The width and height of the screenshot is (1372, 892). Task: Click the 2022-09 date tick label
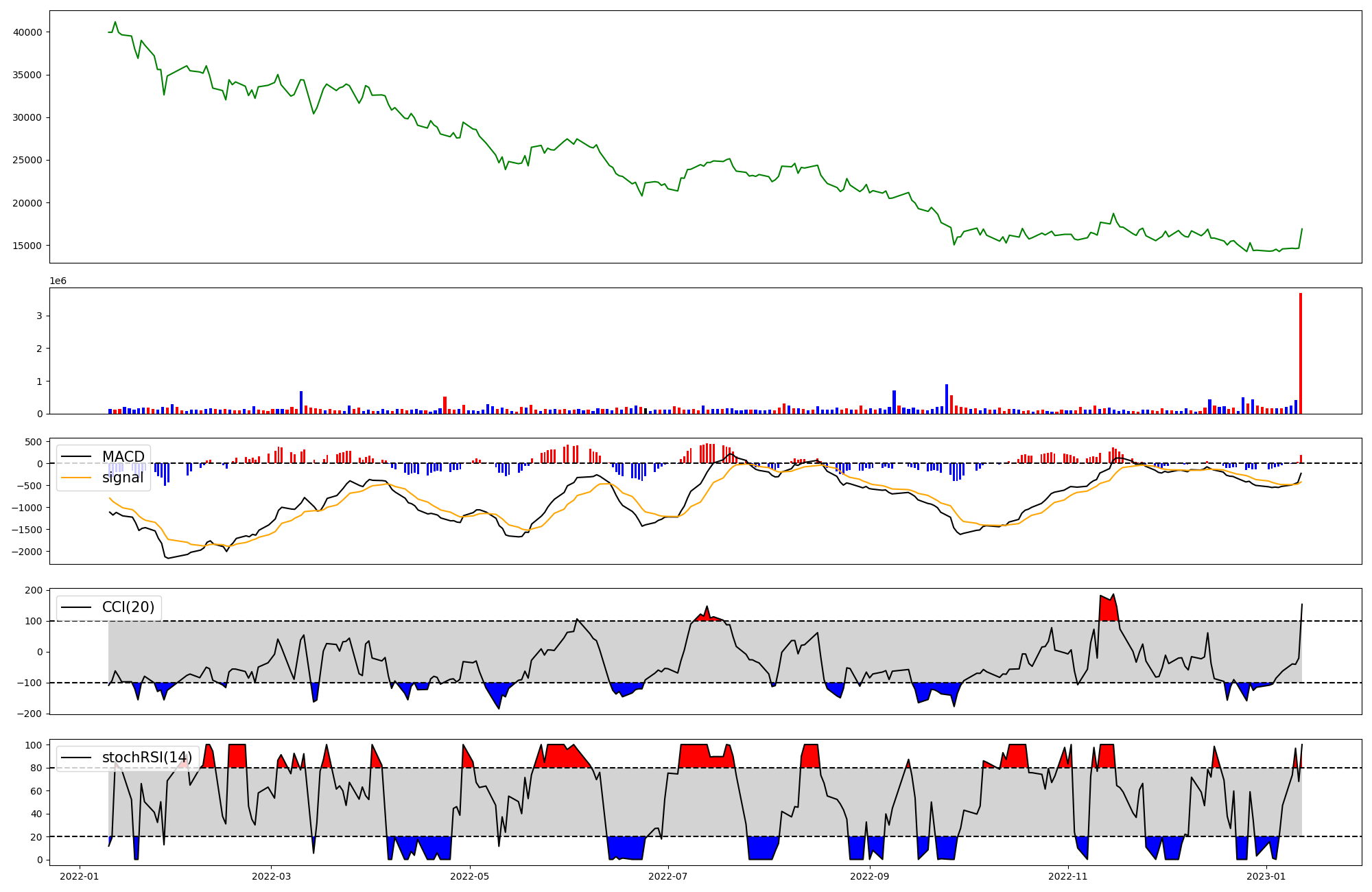point(870,876)
